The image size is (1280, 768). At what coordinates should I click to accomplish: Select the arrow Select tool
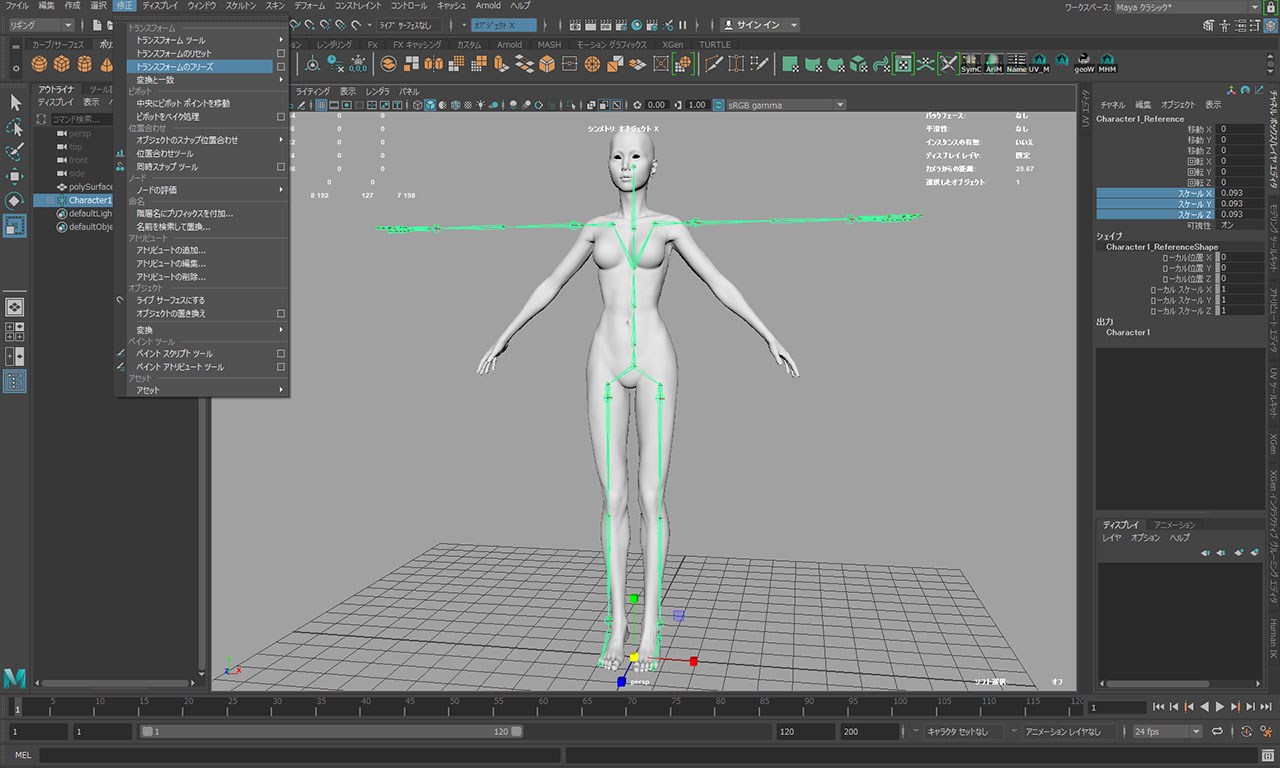click(15, 103)
